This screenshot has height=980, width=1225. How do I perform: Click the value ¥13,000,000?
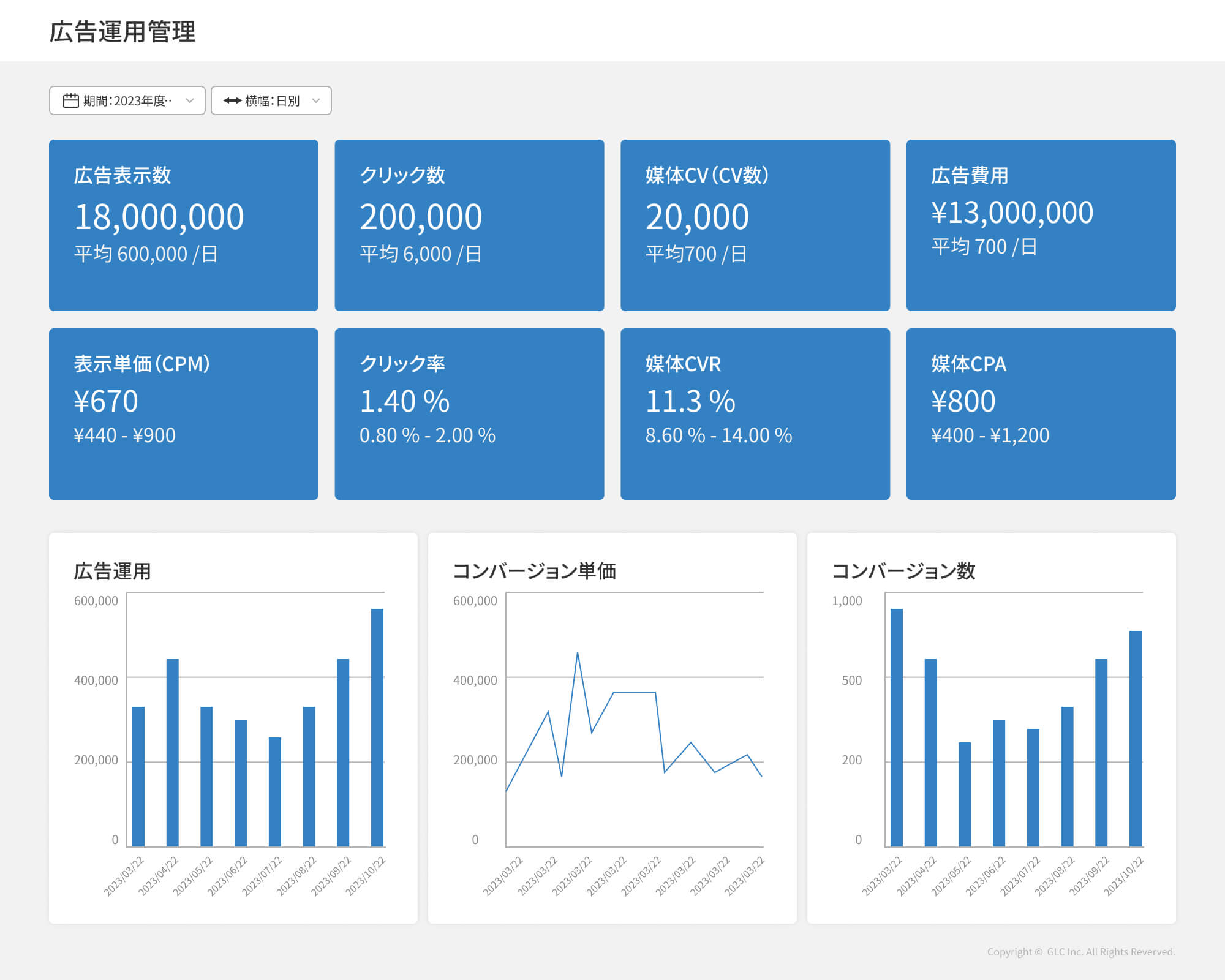point(1012,213)
